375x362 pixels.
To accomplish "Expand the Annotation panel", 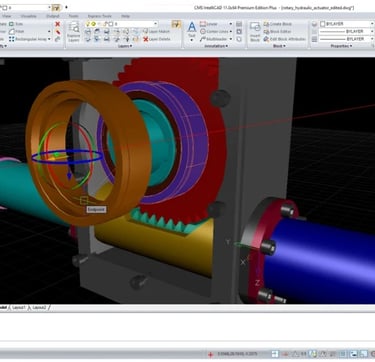I will (x=216, y=46).
